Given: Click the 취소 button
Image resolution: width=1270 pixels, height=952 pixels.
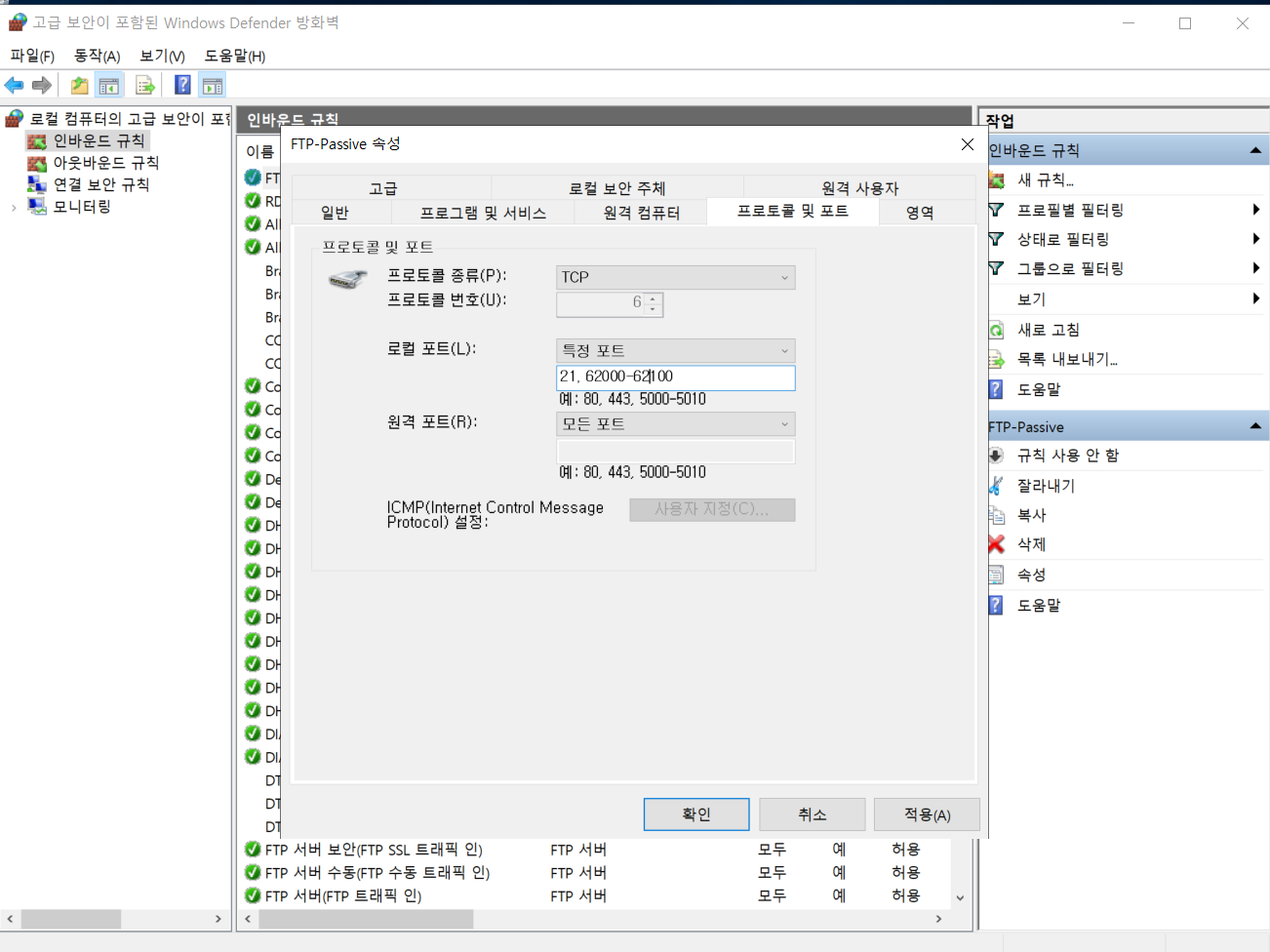Looking at the screenshot, I should [813, 814].
